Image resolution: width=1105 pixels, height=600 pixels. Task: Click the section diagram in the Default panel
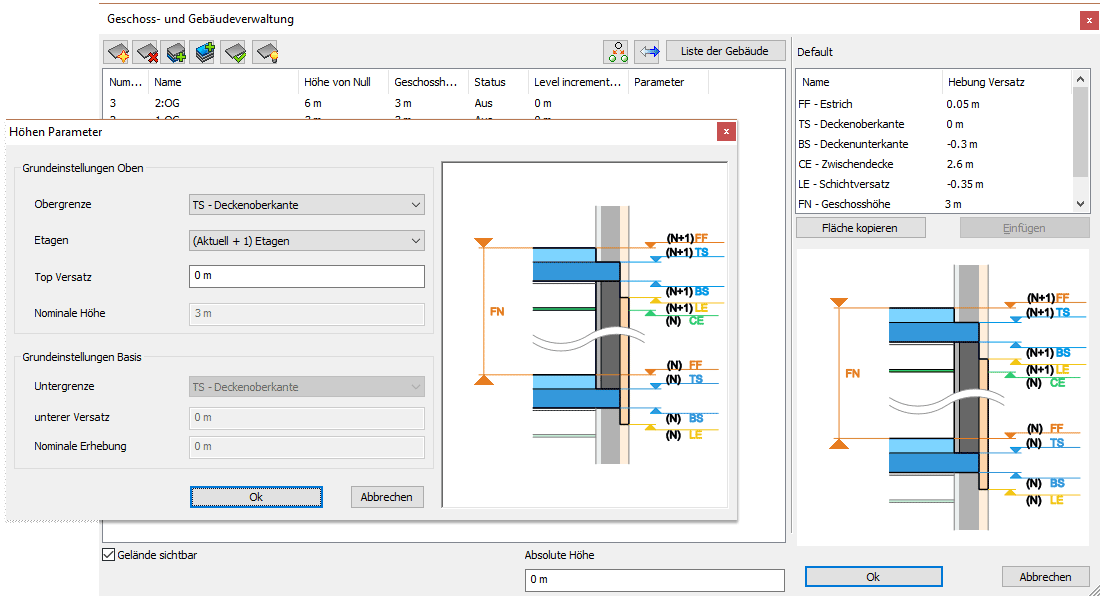(x=943, y=397)
